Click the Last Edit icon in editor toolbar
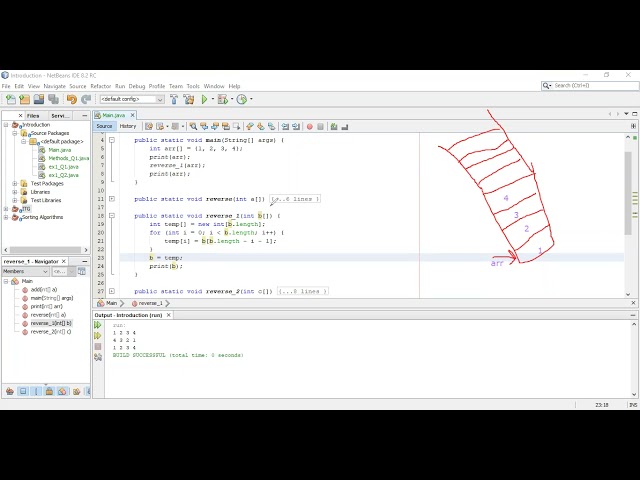This screenshot has height=480, width=640. coord(149,127)
